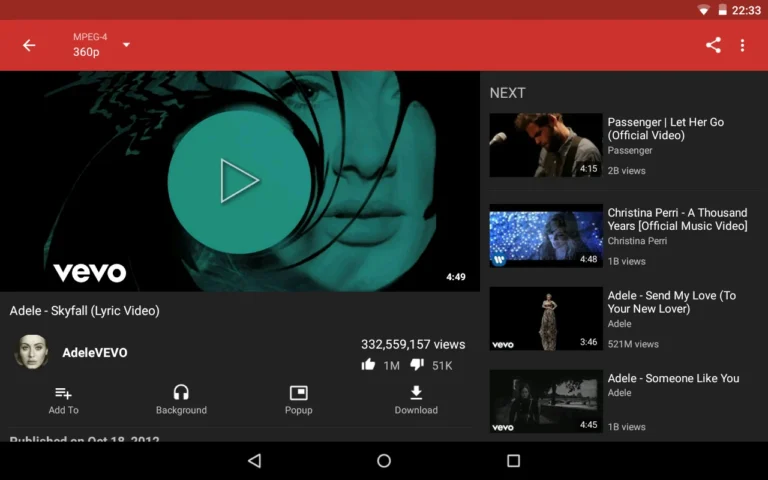Viewport: 768px width, 480px height.
Task: Open the three-dot overflow menu
Action: tap(743, 45)
